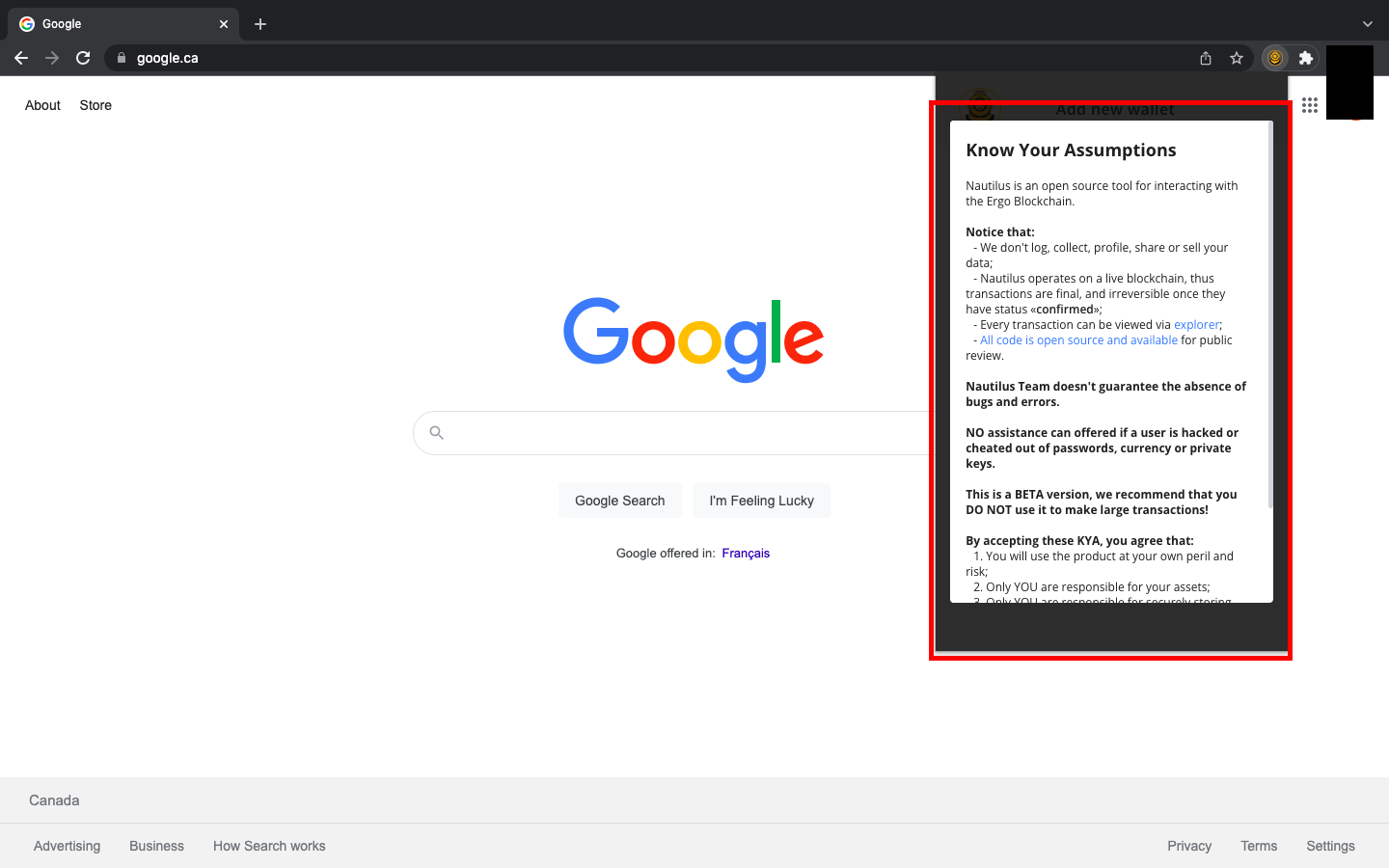Click the 'NO assistance can offered' paragraph
Screen dimensions: 1389x868
coord(1103,448)
